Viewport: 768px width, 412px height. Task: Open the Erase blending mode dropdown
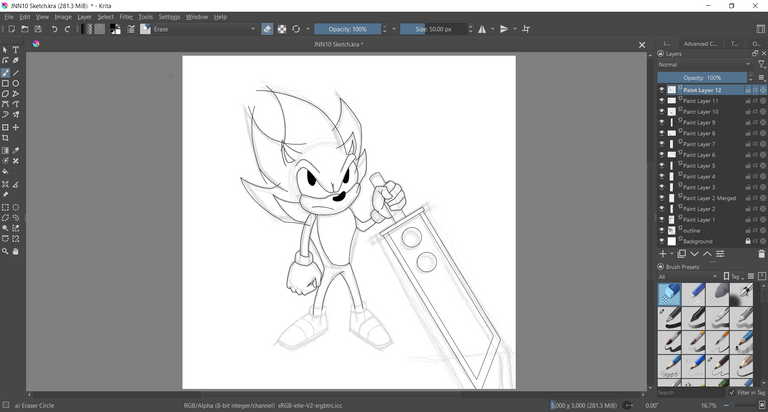click(x=205, y=29)
